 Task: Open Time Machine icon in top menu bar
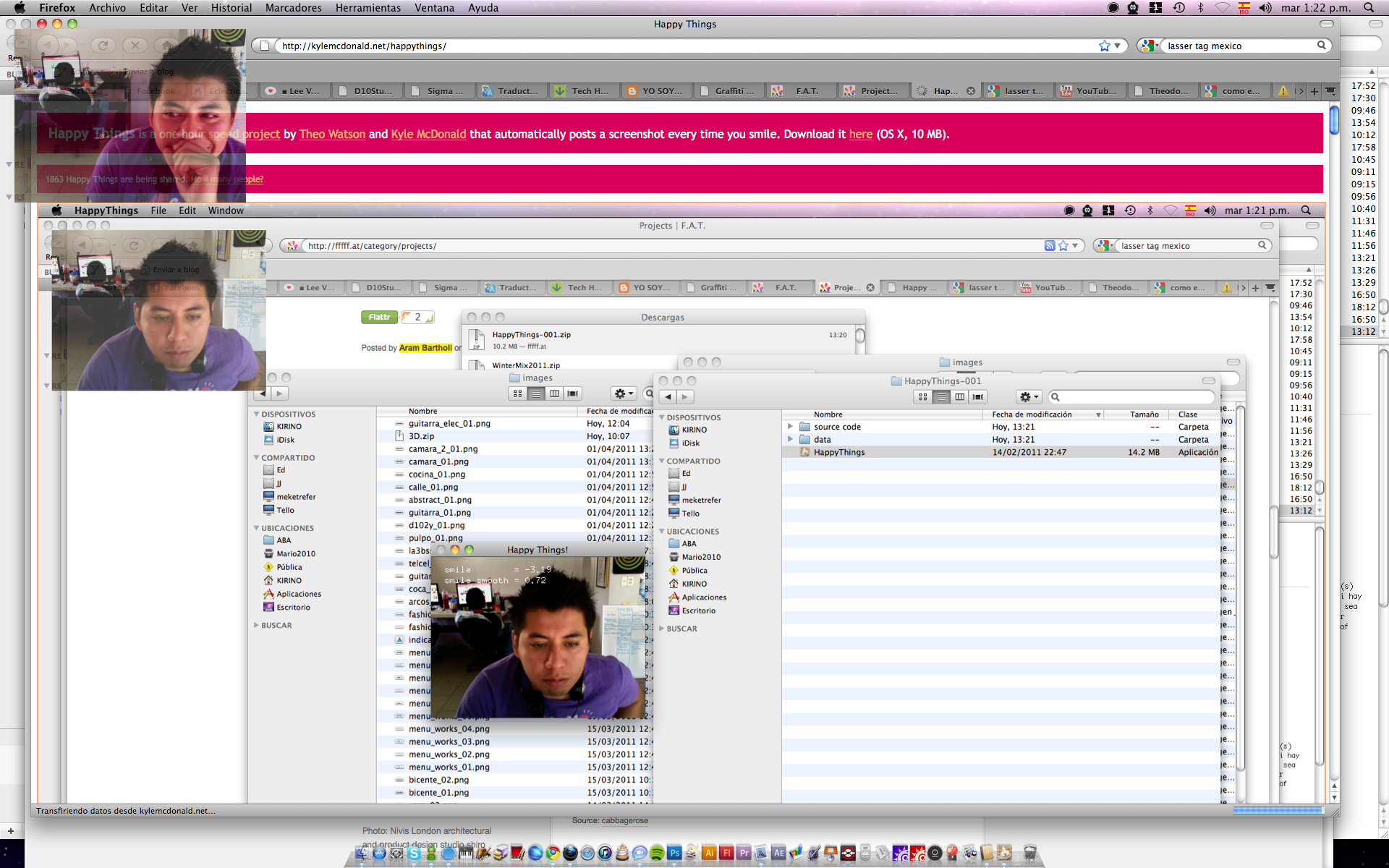[x=1179, y=7]
